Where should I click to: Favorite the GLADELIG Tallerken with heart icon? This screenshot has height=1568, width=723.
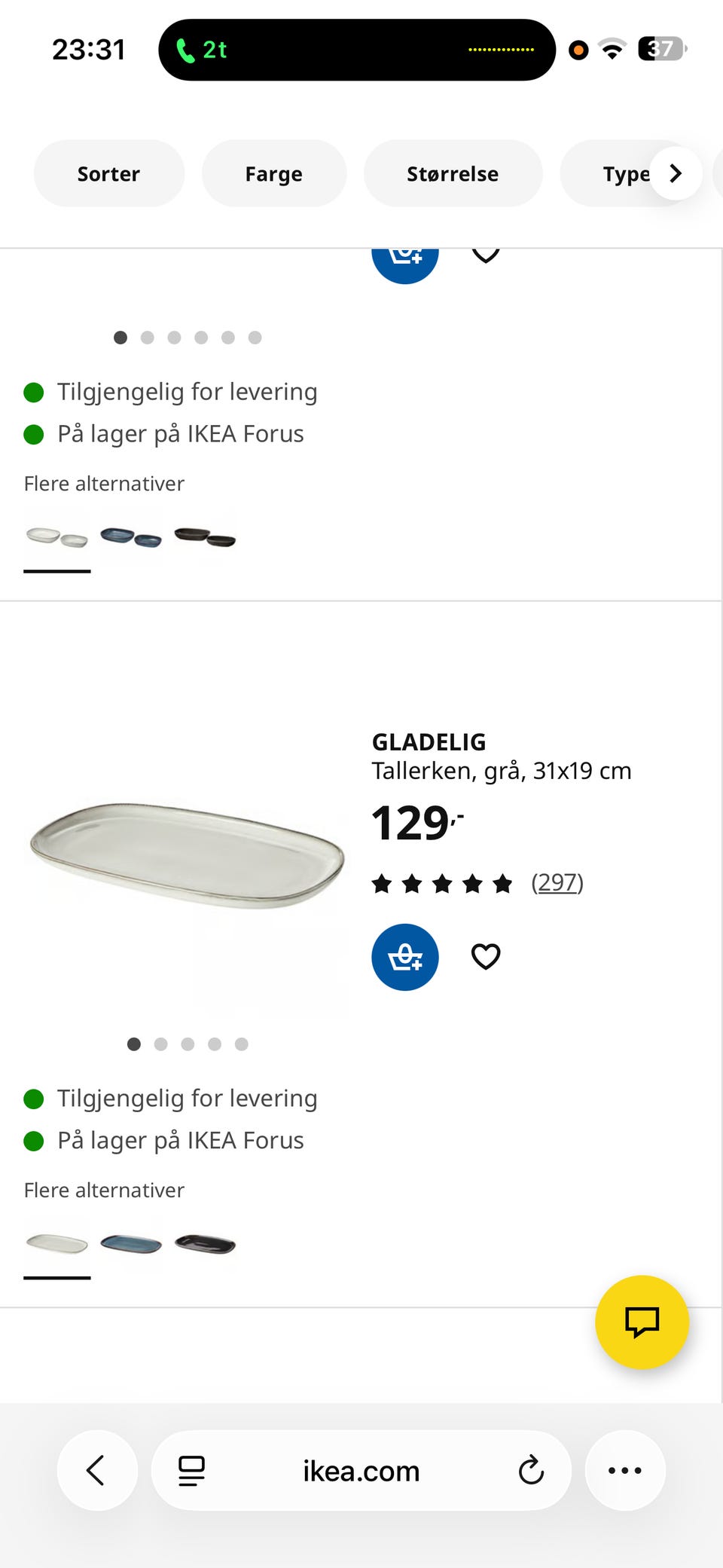pyautogui.click(x=486, y=957)
